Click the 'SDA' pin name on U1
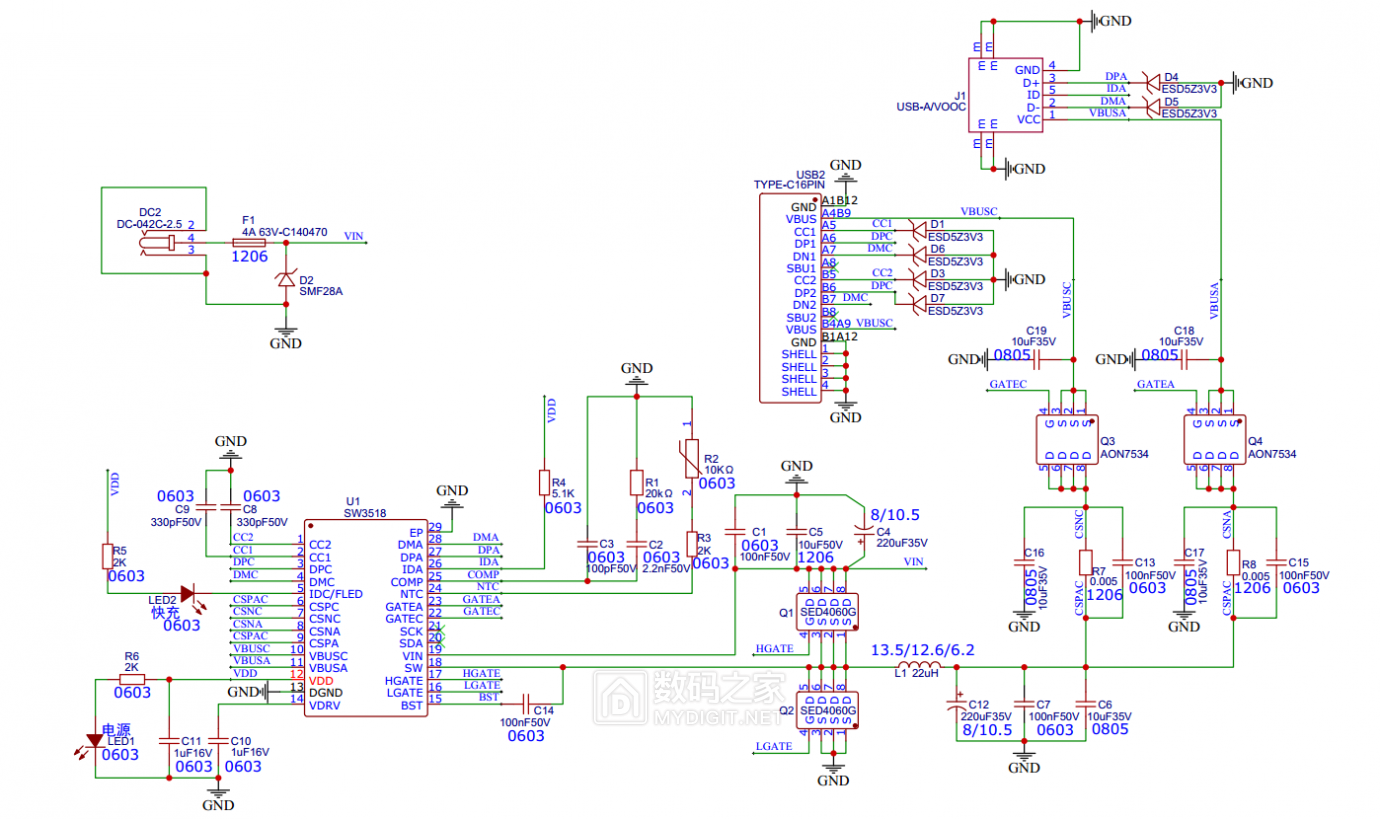The width and height of the screenshot is (1380, 819). [x=411, y=643]
